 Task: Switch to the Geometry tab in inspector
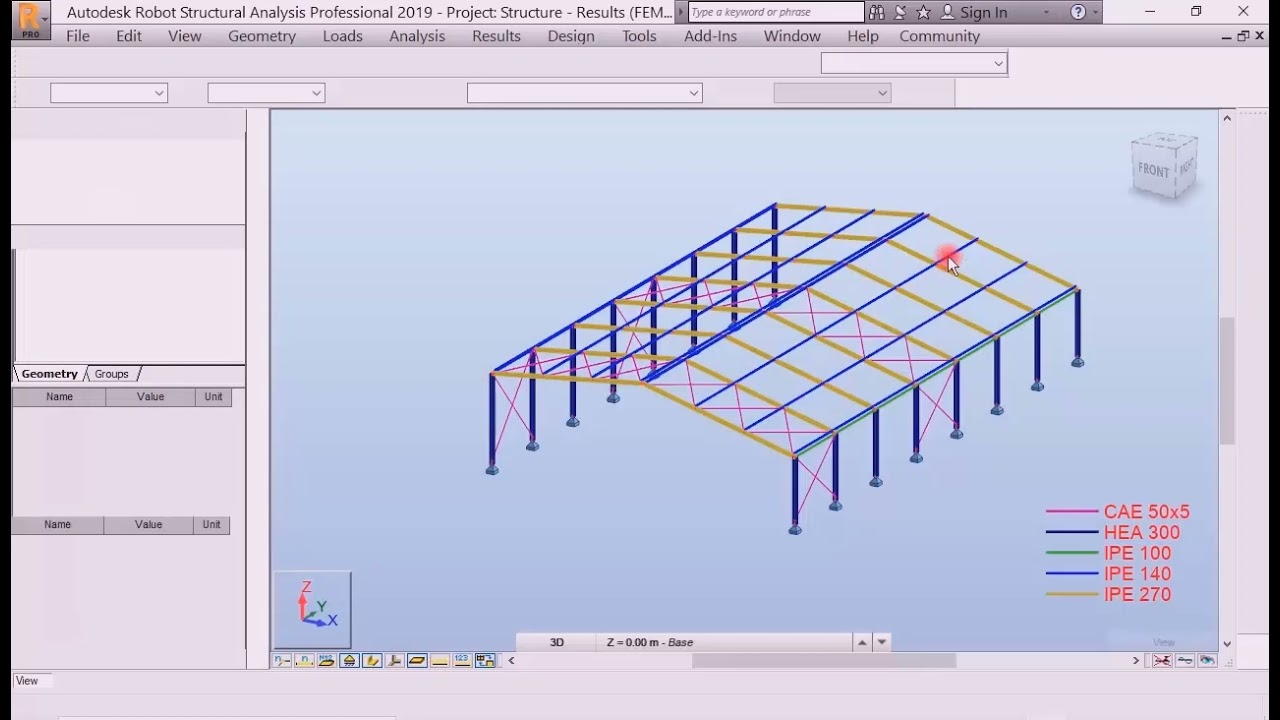50,374
